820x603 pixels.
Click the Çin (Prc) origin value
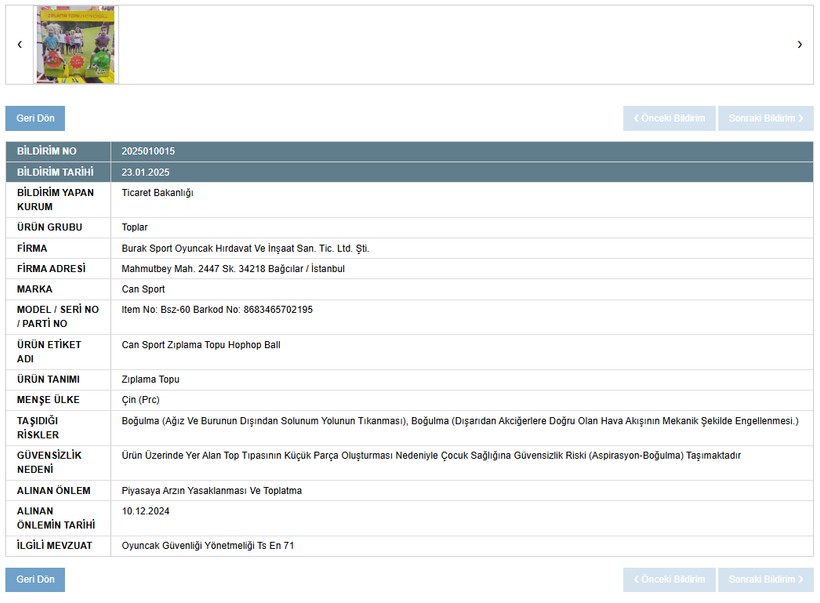141,400
